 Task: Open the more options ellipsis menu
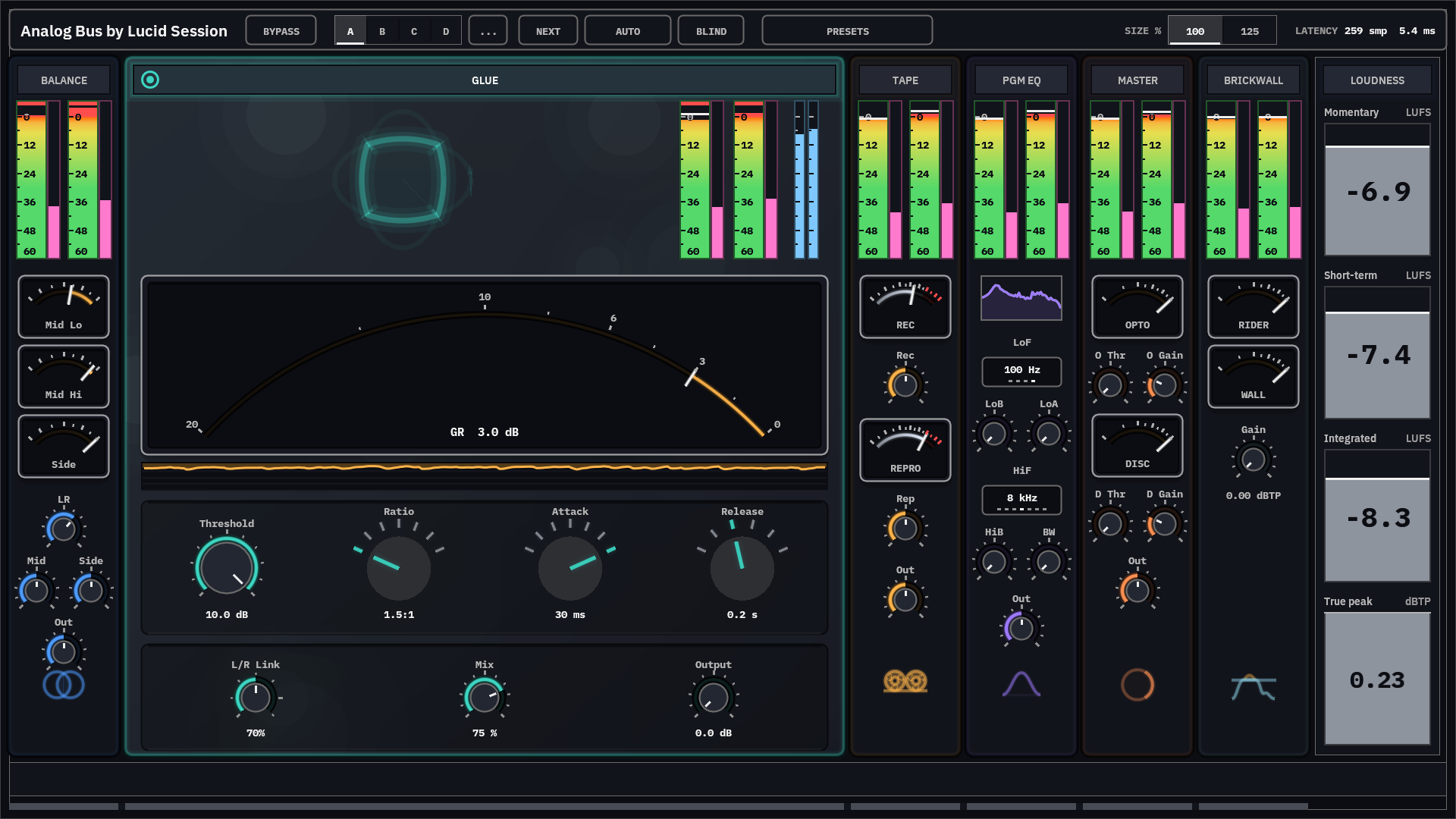488,31
